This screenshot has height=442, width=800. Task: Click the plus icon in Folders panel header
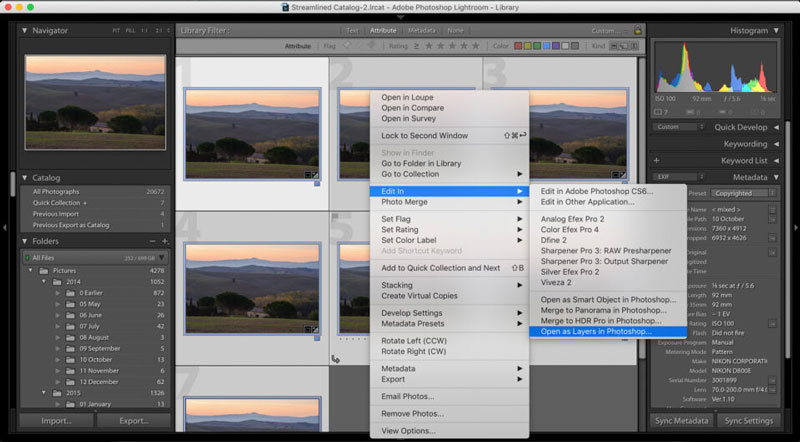point(165,241)
